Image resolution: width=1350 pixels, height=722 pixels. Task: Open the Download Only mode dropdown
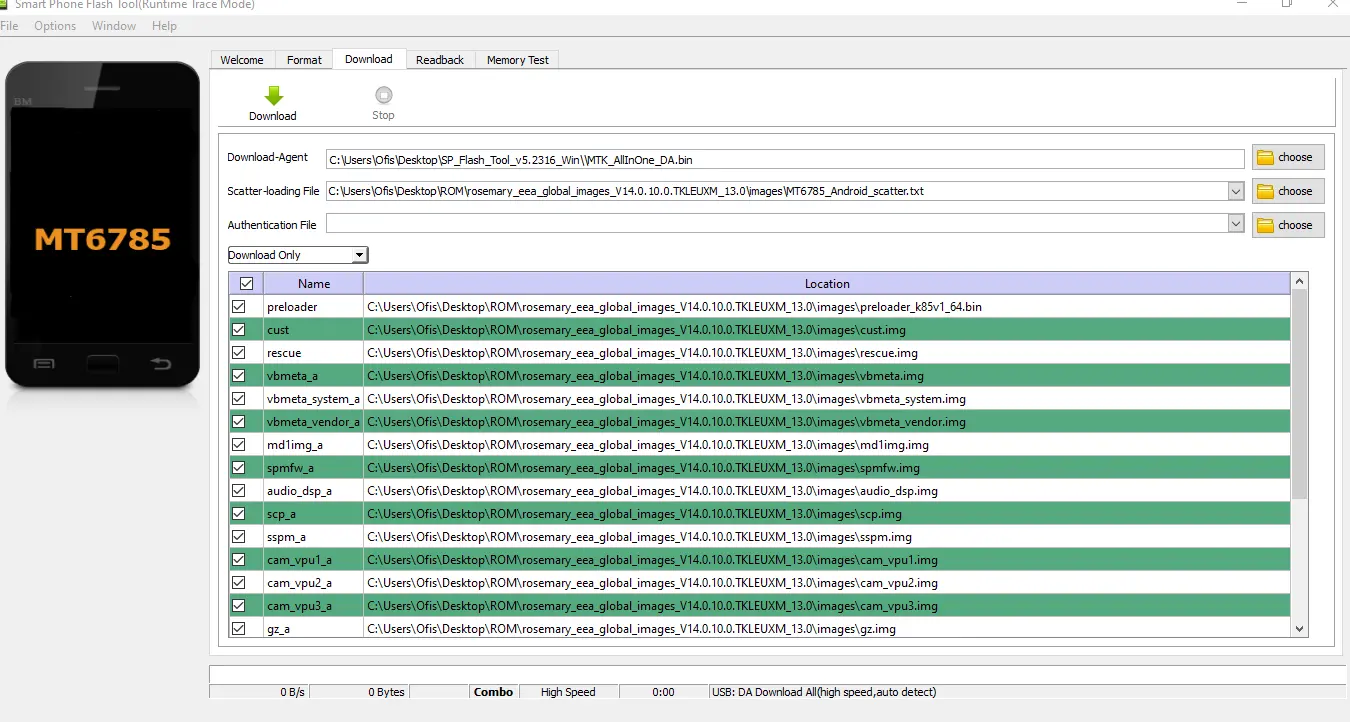[x=298, y=255]
